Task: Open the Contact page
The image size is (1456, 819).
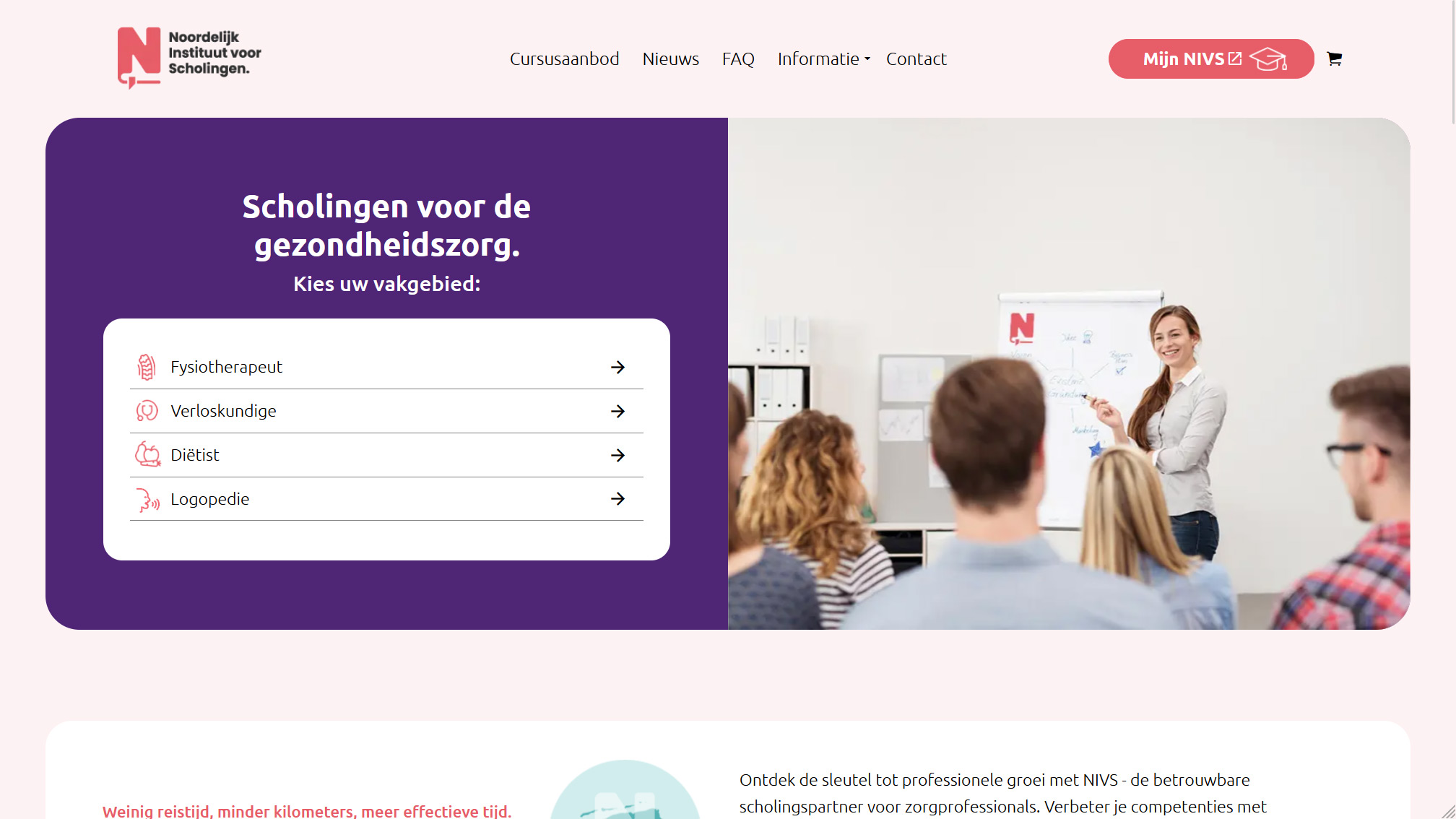Action: (x=916, y=59)
